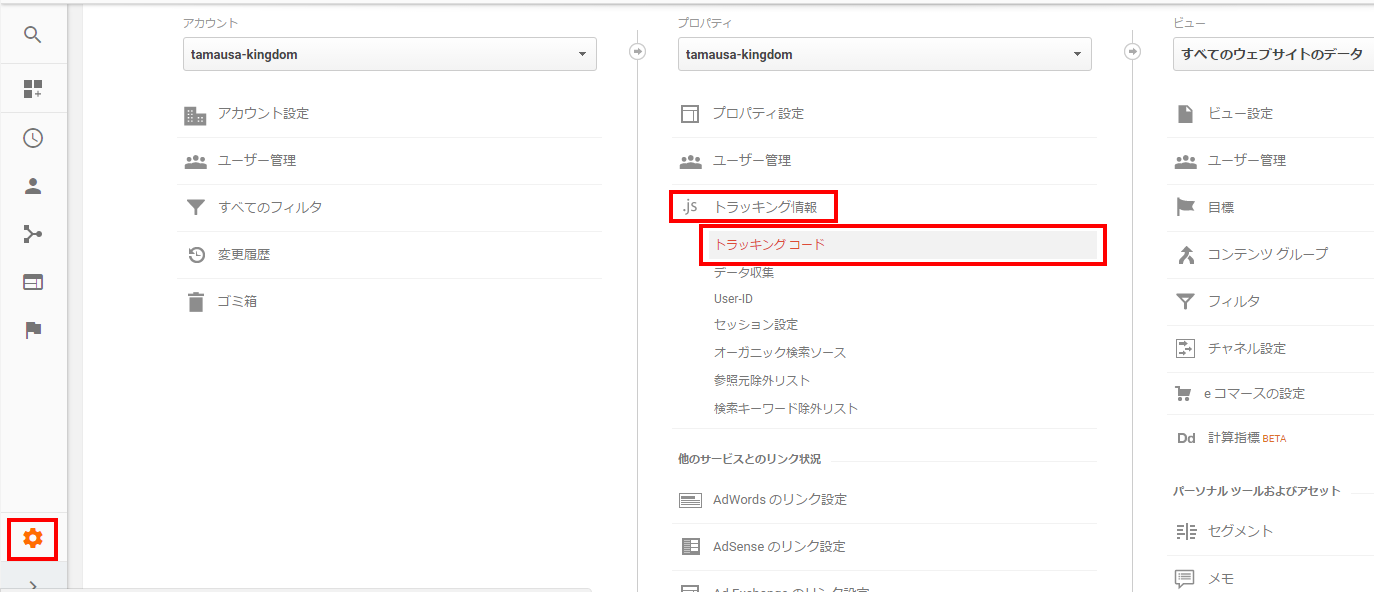Viewport: 1374px width, 592px height.
Task: Expand the プロパティ tamausa-kingdom dropdown
Action: tap(884, 54)
